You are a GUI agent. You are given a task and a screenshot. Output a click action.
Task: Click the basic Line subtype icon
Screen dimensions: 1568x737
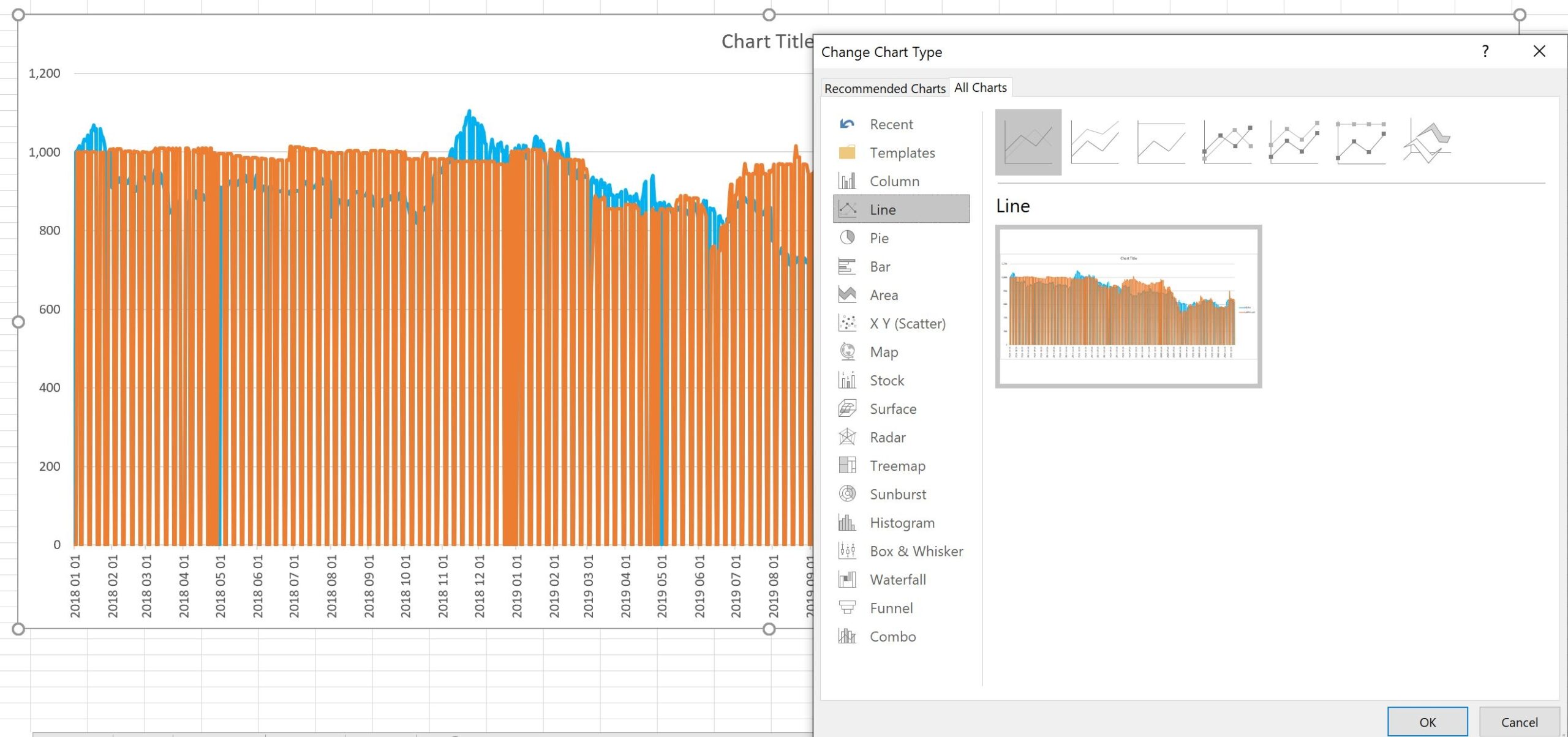[1028, 142]
